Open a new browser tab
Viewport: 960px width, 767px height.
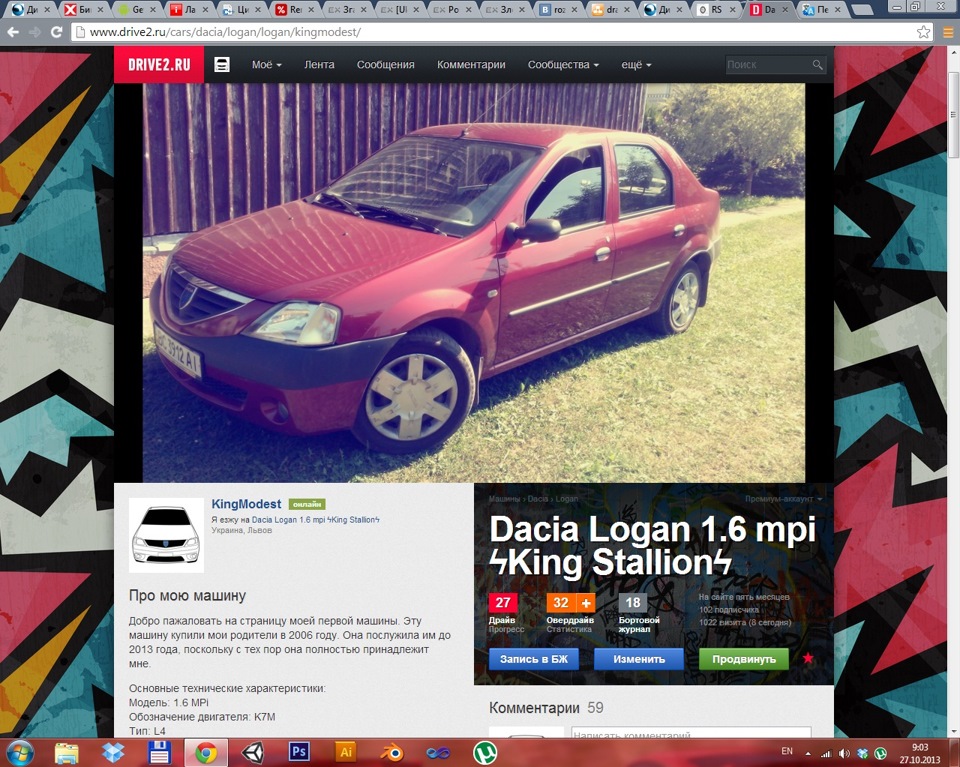(862, 10)
